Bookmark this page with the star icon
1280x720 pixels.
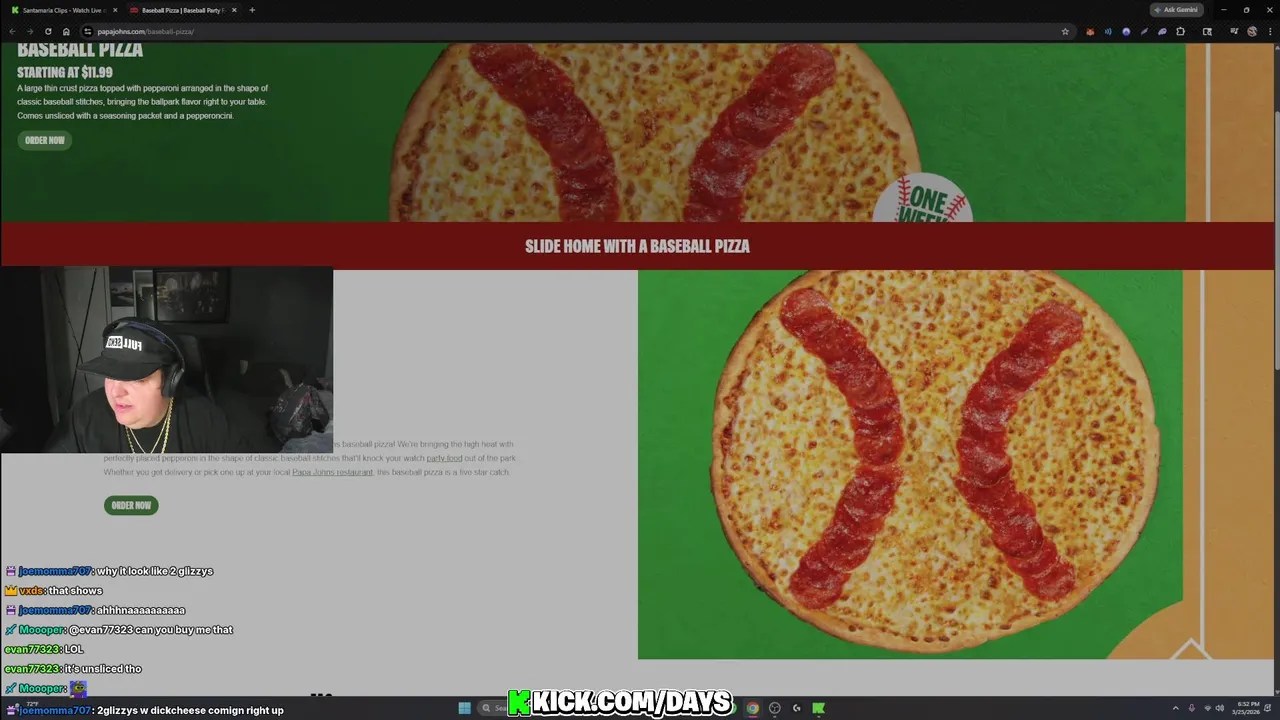[x=1065, y=31]
